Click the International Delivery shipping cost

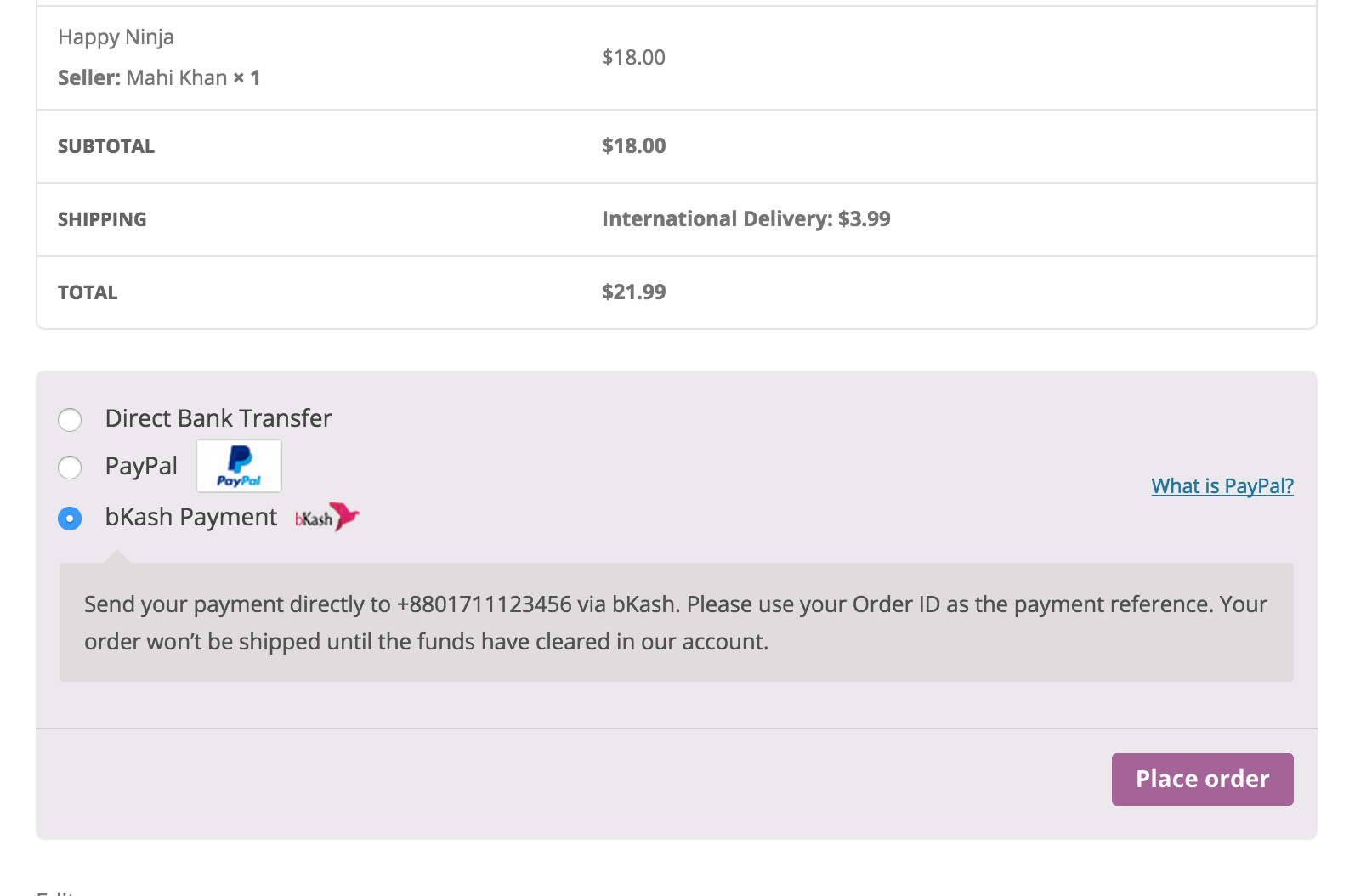click(746, 219)
